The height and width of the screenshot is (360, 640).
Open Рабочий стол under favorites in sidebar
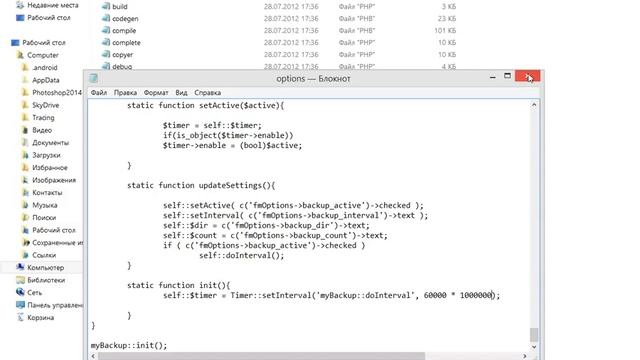pos(49,18)
